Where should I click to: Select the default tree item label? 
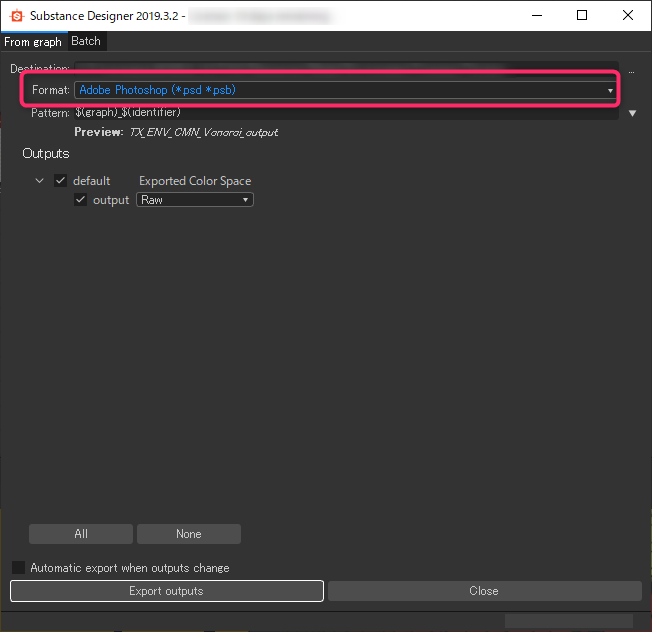91,181
